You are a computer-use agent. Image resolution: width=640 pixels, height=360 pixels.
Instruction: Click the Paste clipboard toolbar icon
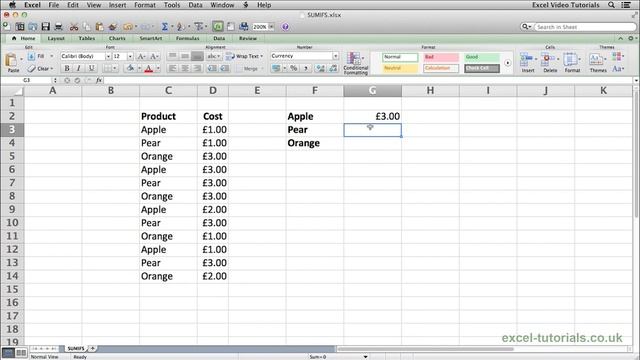pyautogui.click(x=99, y=27)
